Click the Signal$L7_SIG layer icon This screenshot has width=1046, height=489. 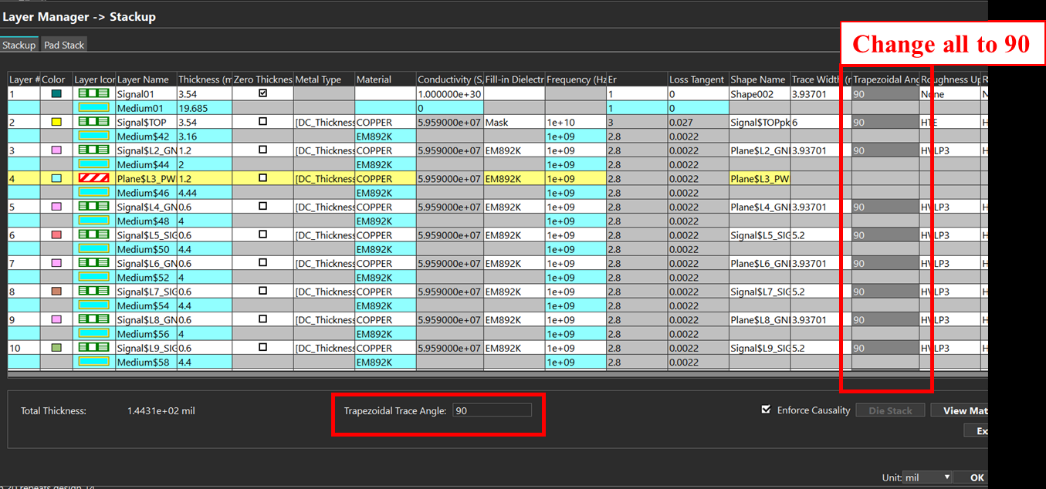point(94,291)
